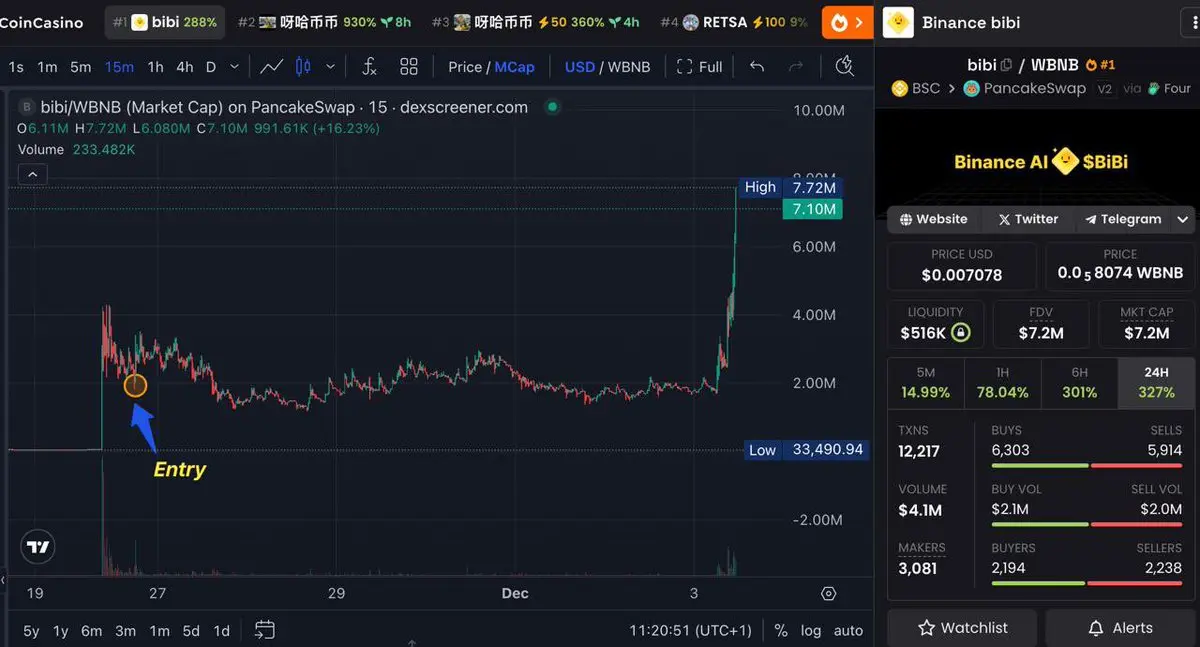Expand more social links chevron
Viewport: 1200px width, 647px height.
[1183, 219]
